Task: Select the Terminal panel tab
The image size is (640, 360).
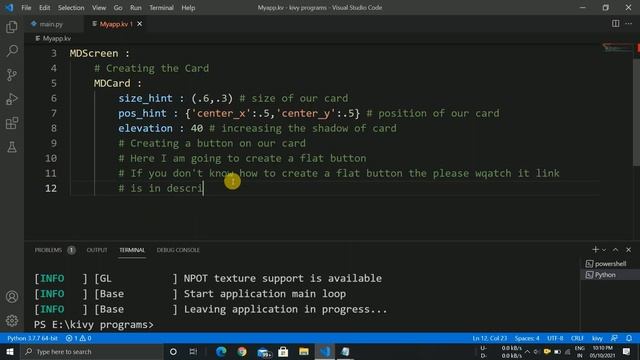Action: 132,250
